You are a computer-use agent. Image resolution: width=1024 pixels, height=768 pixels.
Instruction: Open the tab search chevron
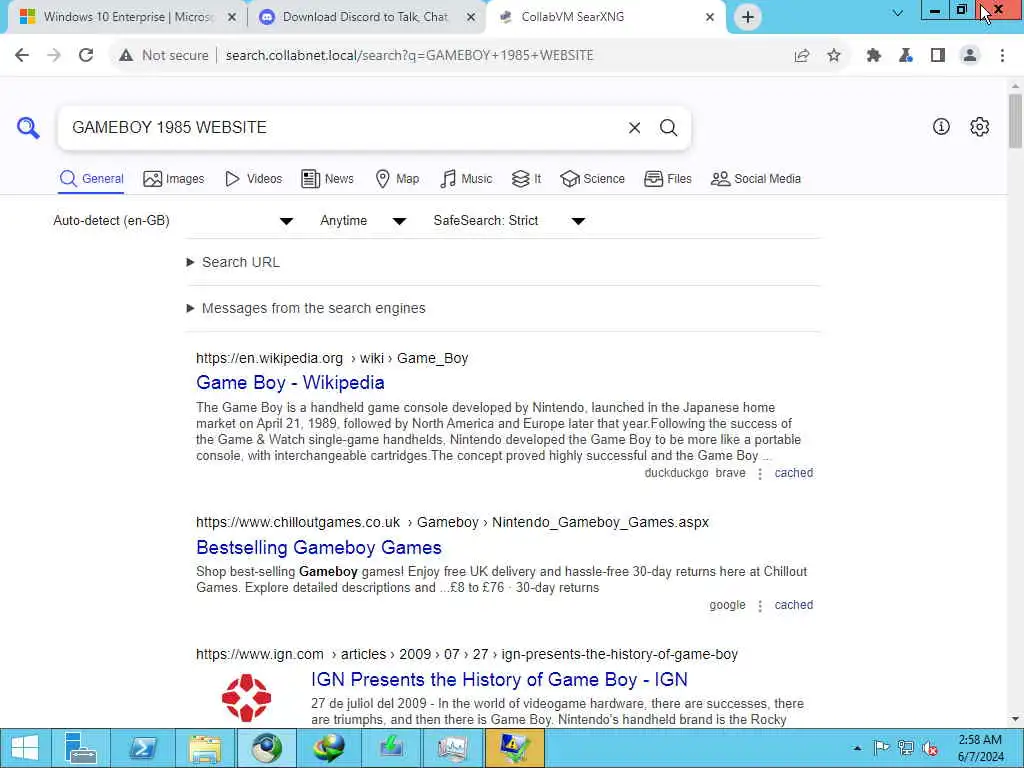[898, 13]
